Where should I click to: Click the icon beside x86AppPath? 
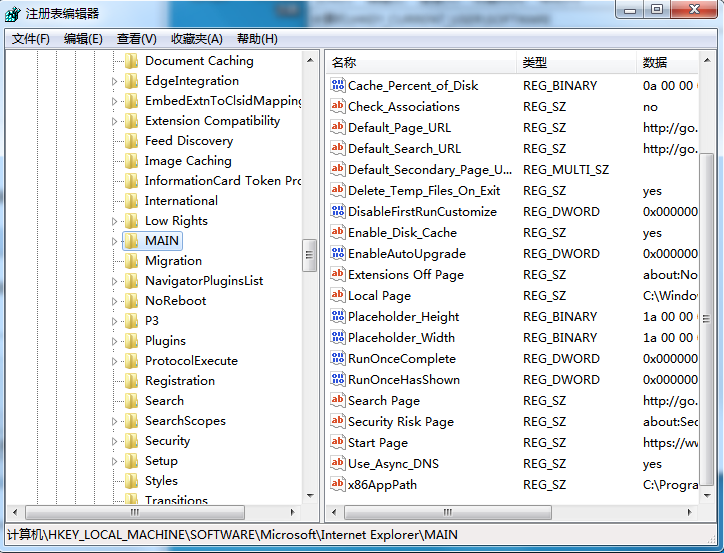(338, 484)
